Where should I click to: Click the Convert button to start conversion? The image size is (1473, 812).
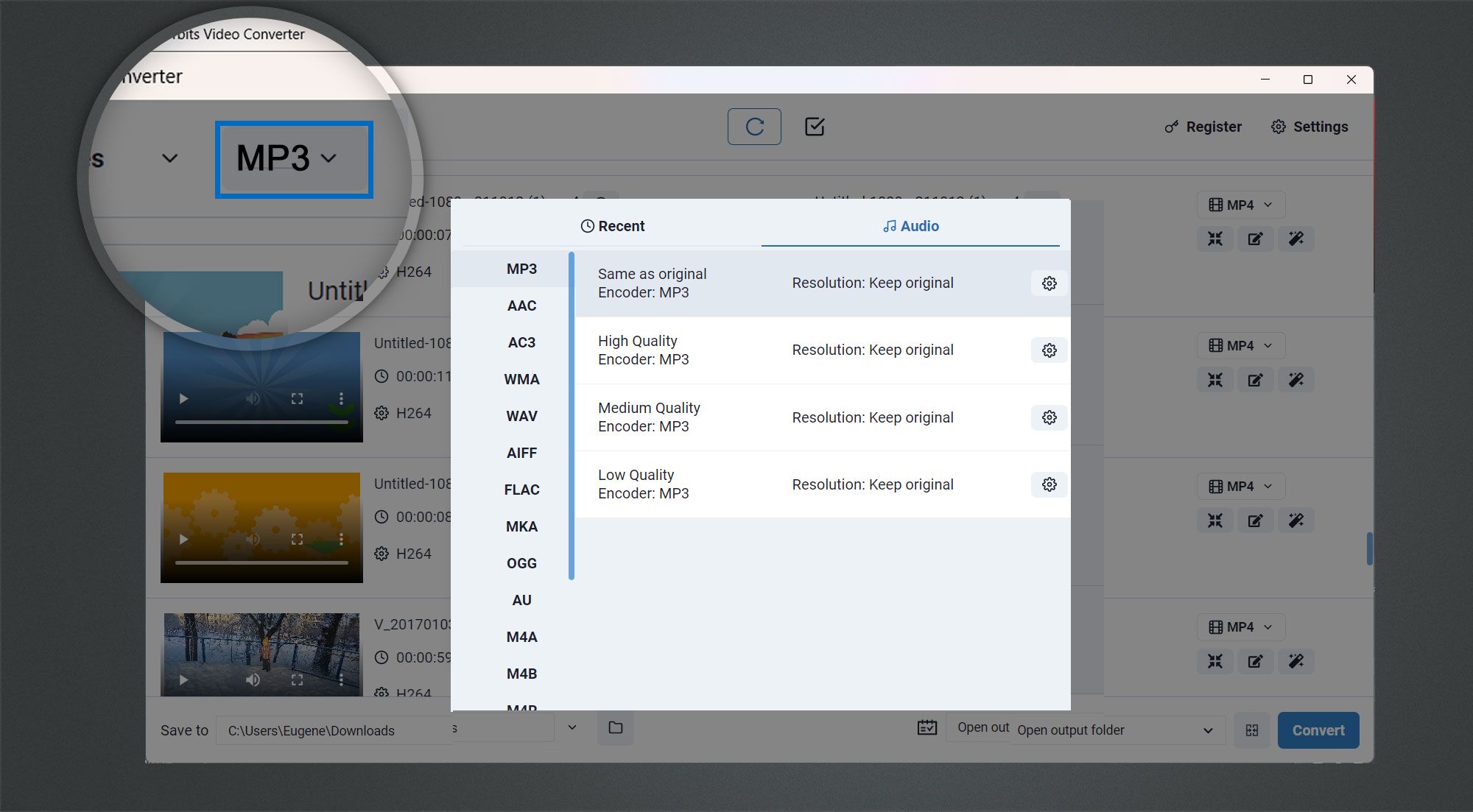click(x=1318, y=729)
